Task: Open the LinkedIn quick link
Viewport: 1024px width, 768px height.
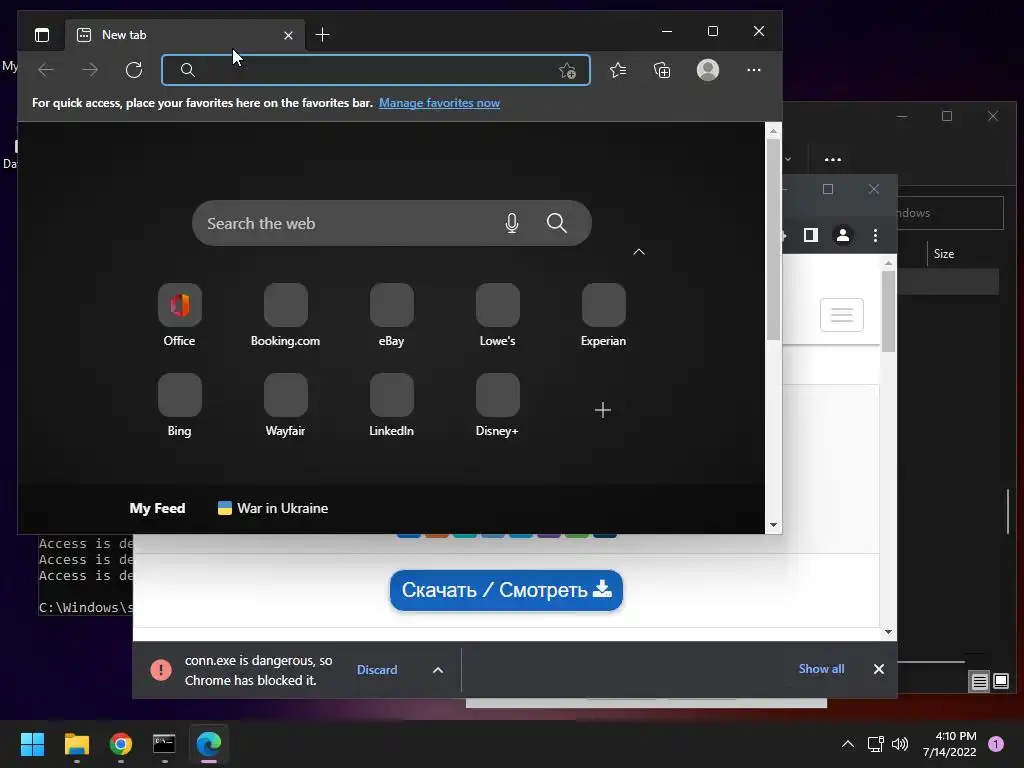Action: (392, 405)
